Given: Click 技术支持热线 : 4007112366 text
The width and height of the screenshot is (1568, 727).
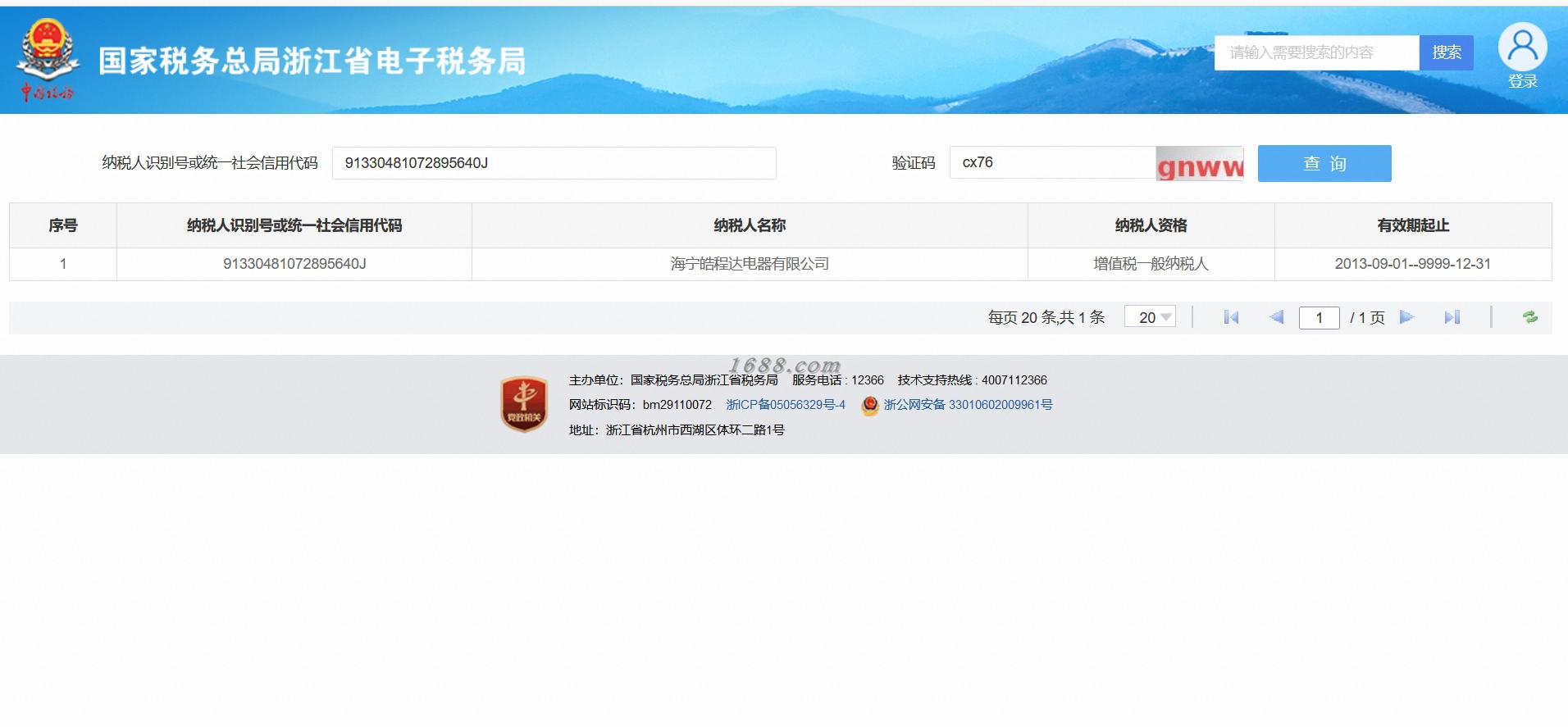Looking at the screenshot, I should pyautogui.click(x=972, y=380).
